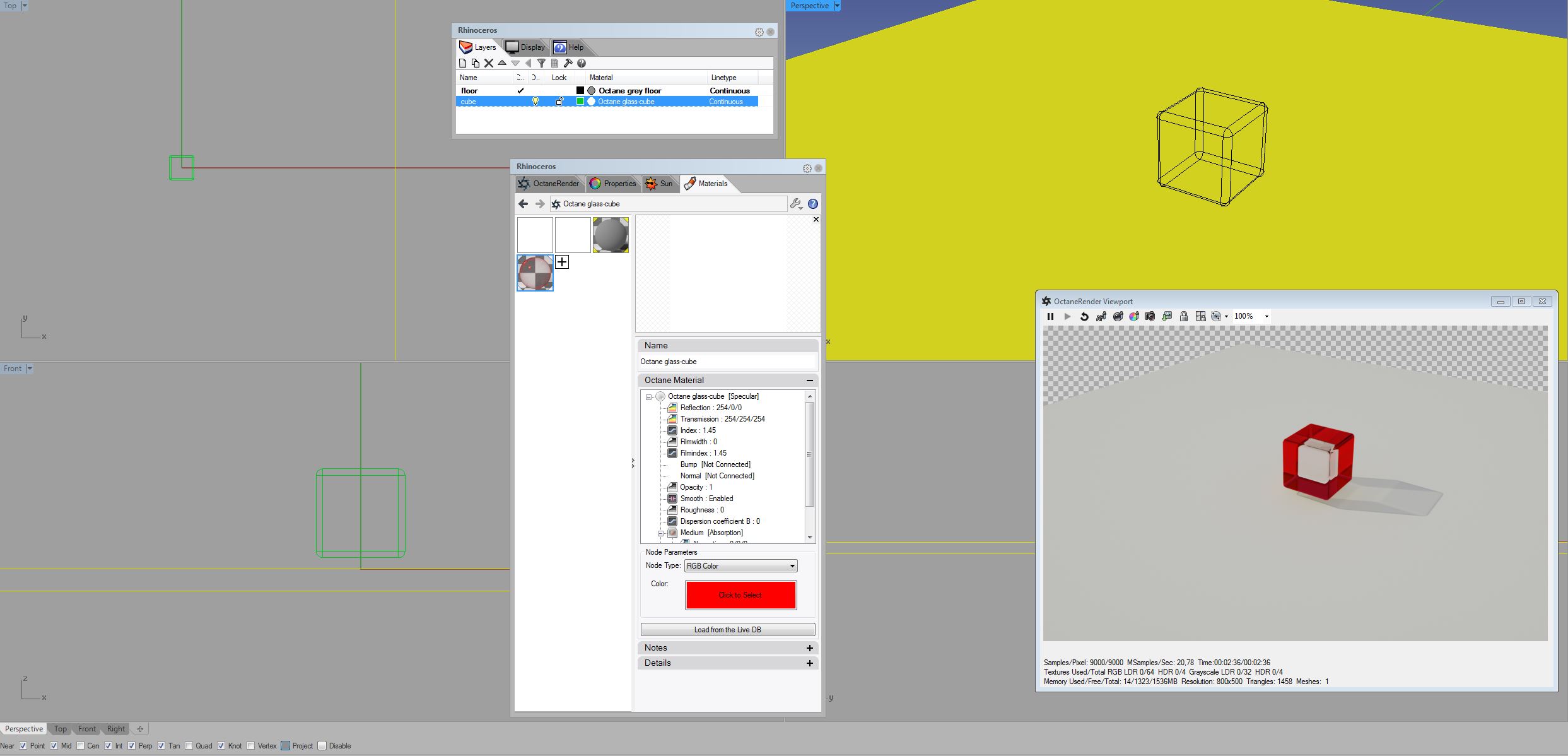Image resolution: width=1568 pixels, height=756 pixels.
Task: Delete the selected layer with the X icon
Action: [489, 63]
